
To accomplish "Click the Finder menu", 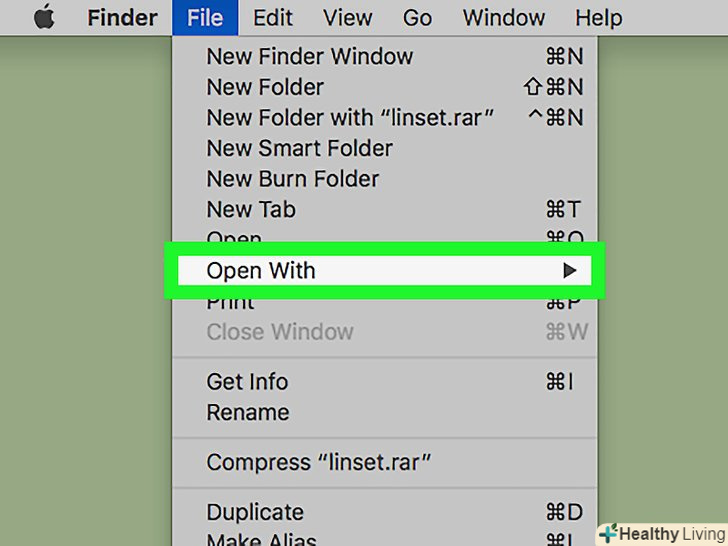I will [x=121, y=18].
